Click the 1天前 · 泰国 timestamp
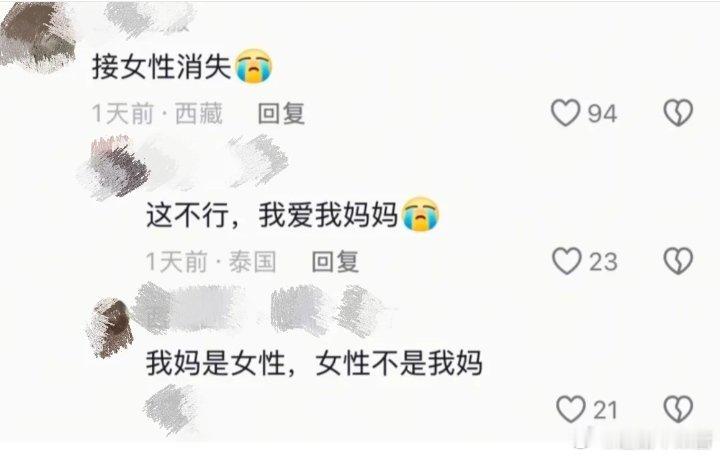720x457 pixels. tap(211, 262)
